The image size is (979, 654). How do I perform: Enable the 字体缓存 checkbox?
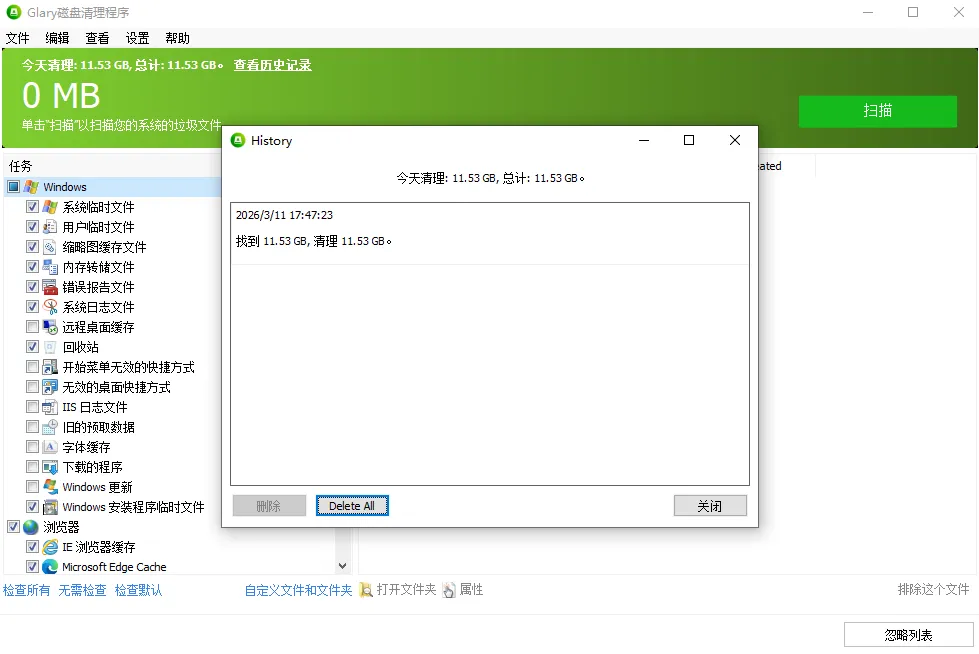click(x=32, y=446)
